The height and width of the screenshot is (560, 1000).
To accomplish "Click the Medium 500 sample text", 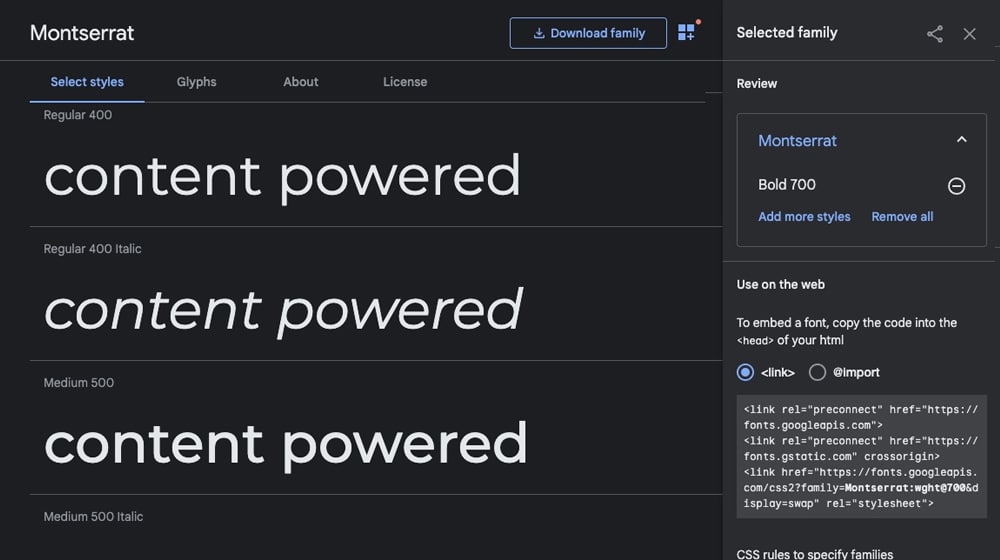I will point(286,445).
